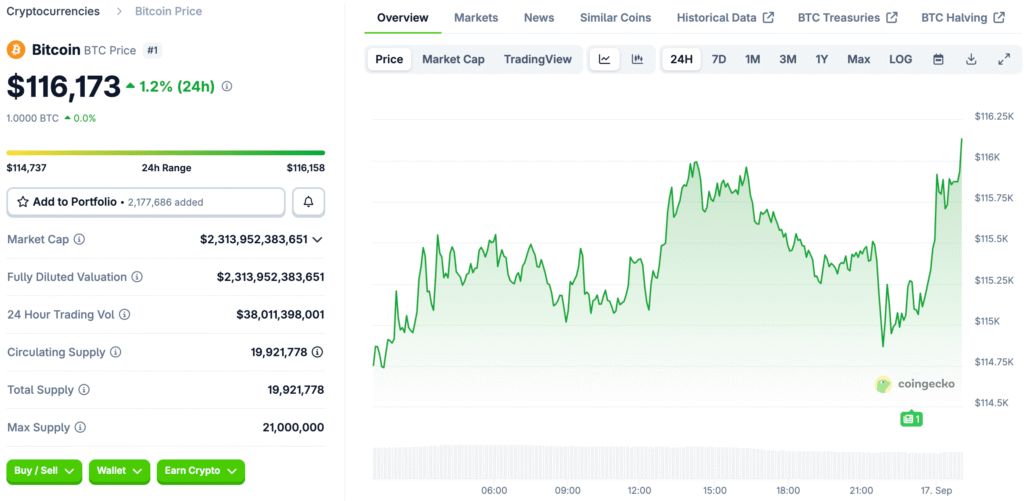Open the Earn Crypto dropdown

pyautogui.click(x=200, y=471)
